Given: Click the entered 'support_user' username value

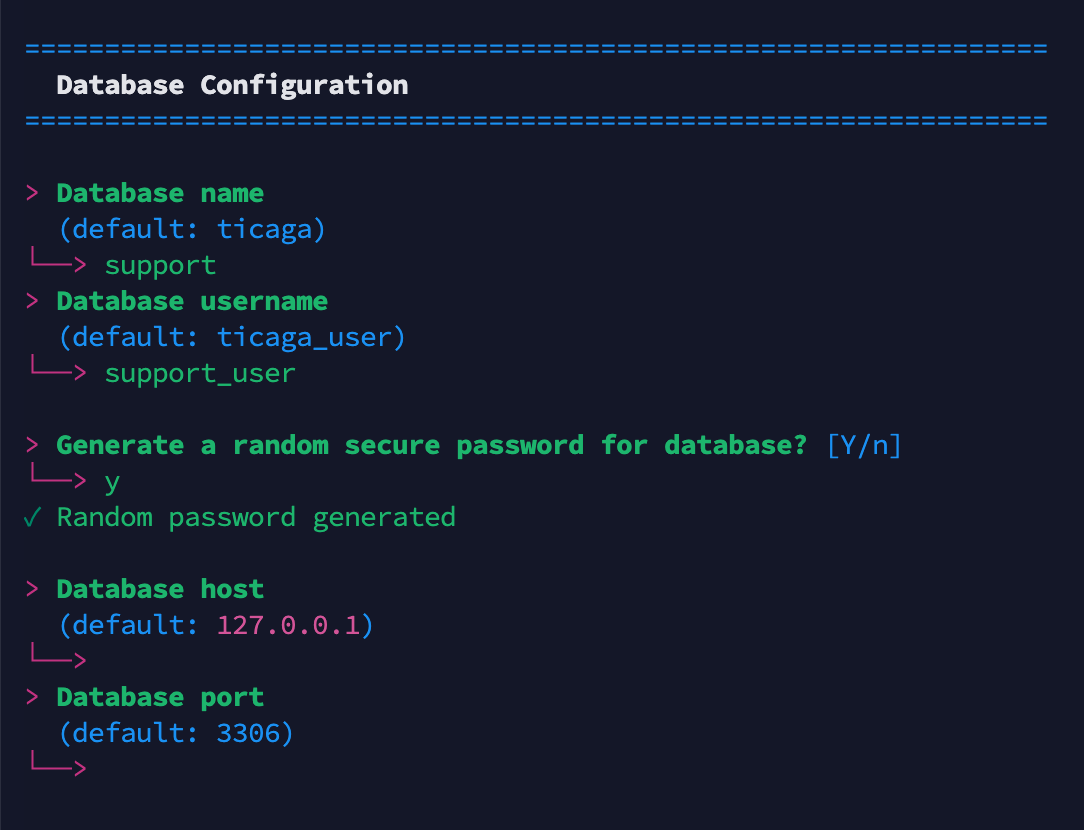Looking at the screenshot, I should [x=200, y=374].
